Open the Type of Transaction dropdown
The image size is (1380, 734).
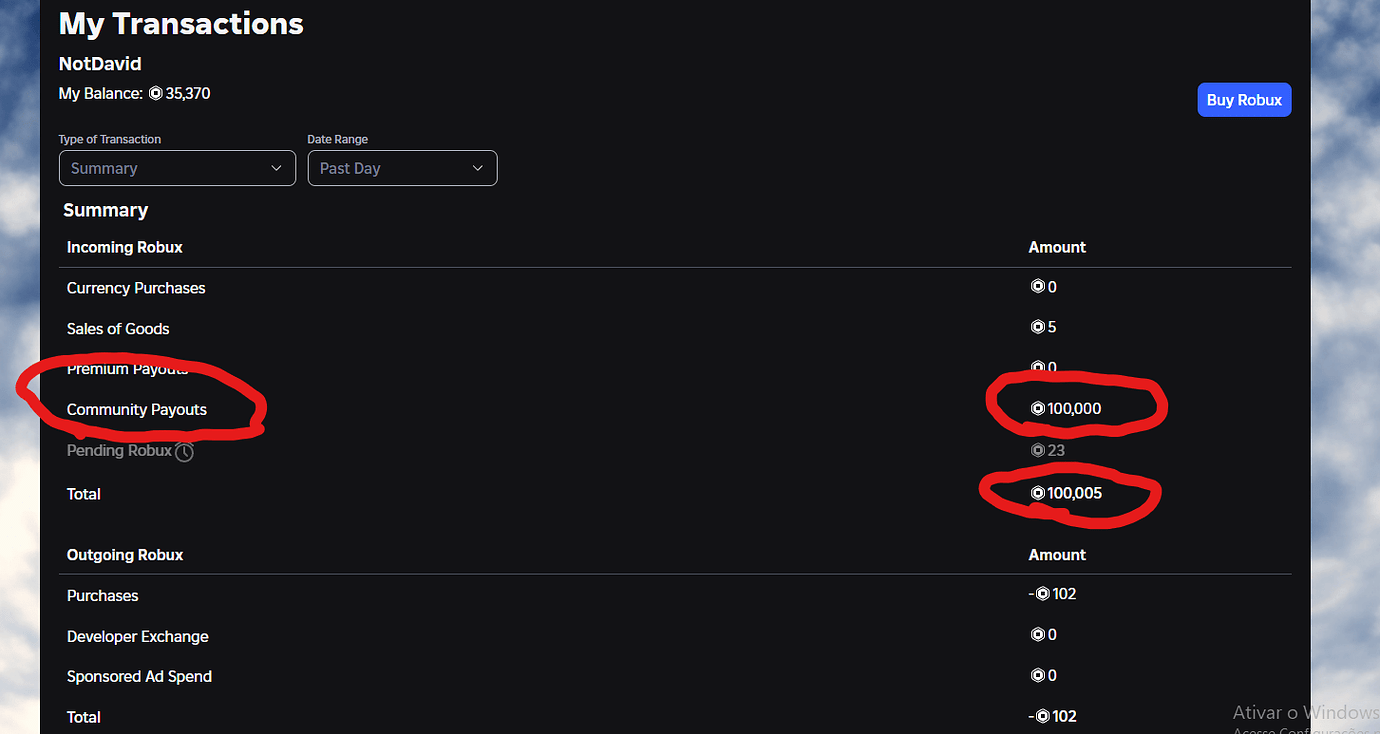tap(177, 168)
